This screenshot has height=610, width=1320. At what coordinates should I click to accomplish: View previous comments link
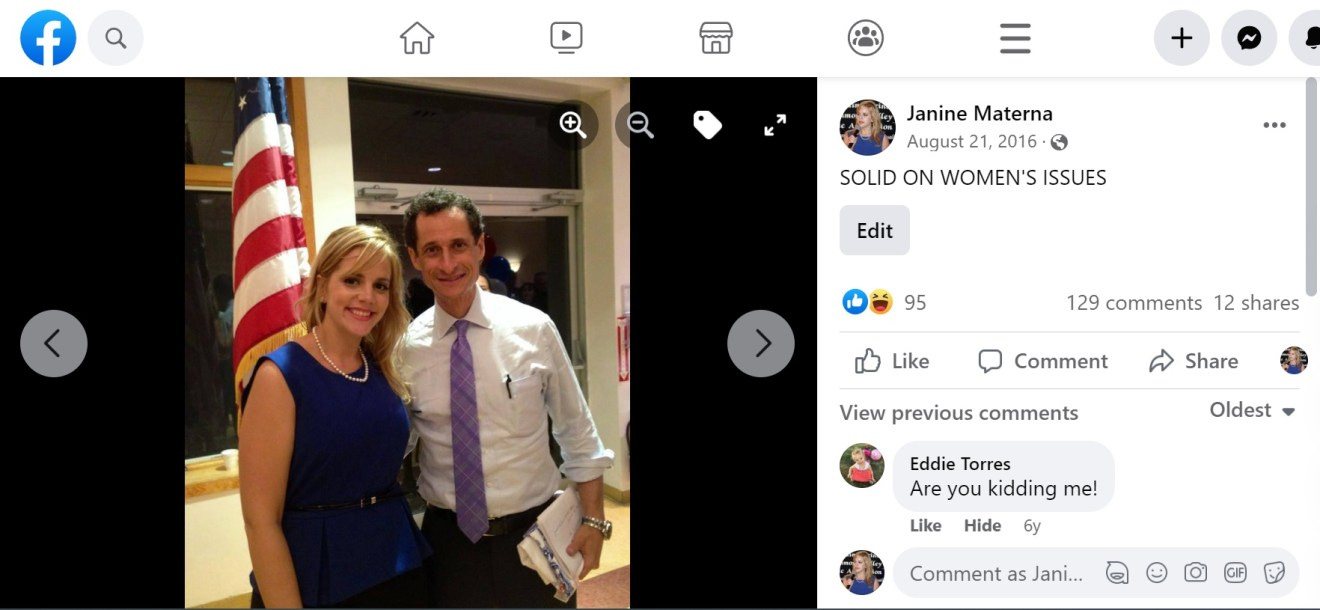pyautogui.click(x=959, y=413)
